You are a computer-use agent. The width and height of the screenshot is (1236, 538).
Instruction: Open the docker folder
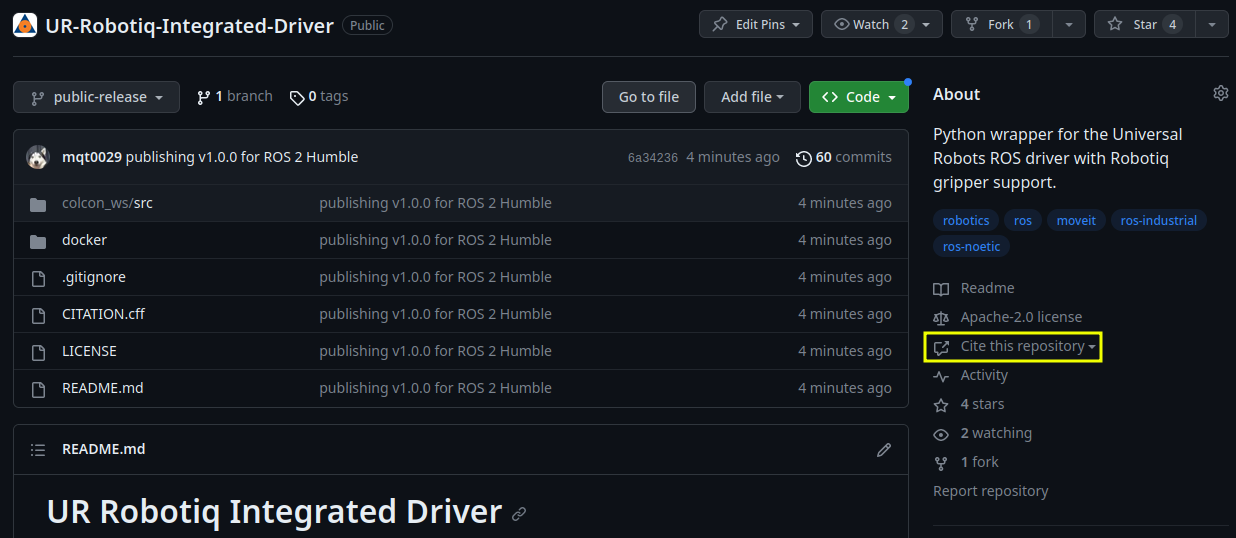click(84, 240)
